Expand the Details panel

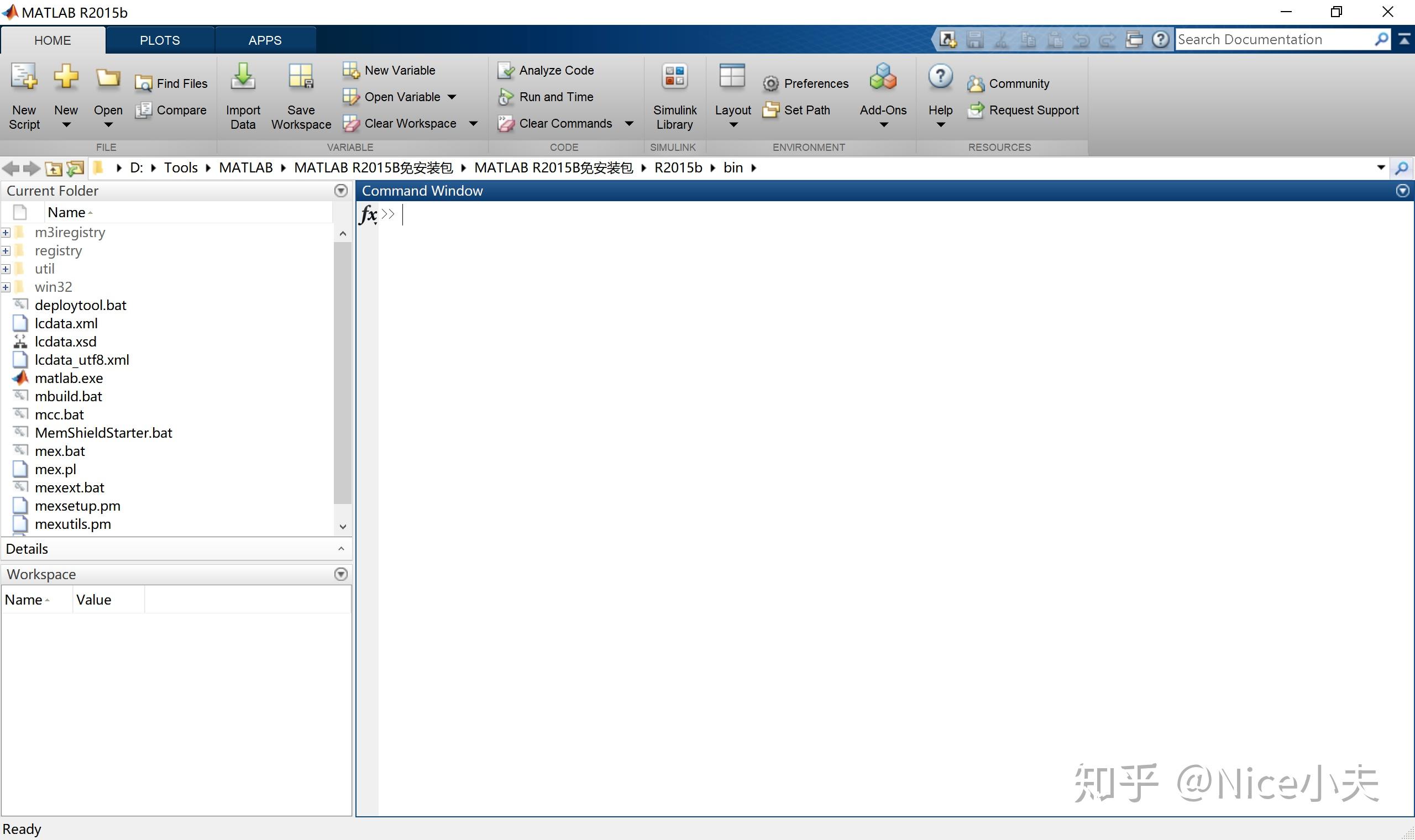click(x=340, y=549)
